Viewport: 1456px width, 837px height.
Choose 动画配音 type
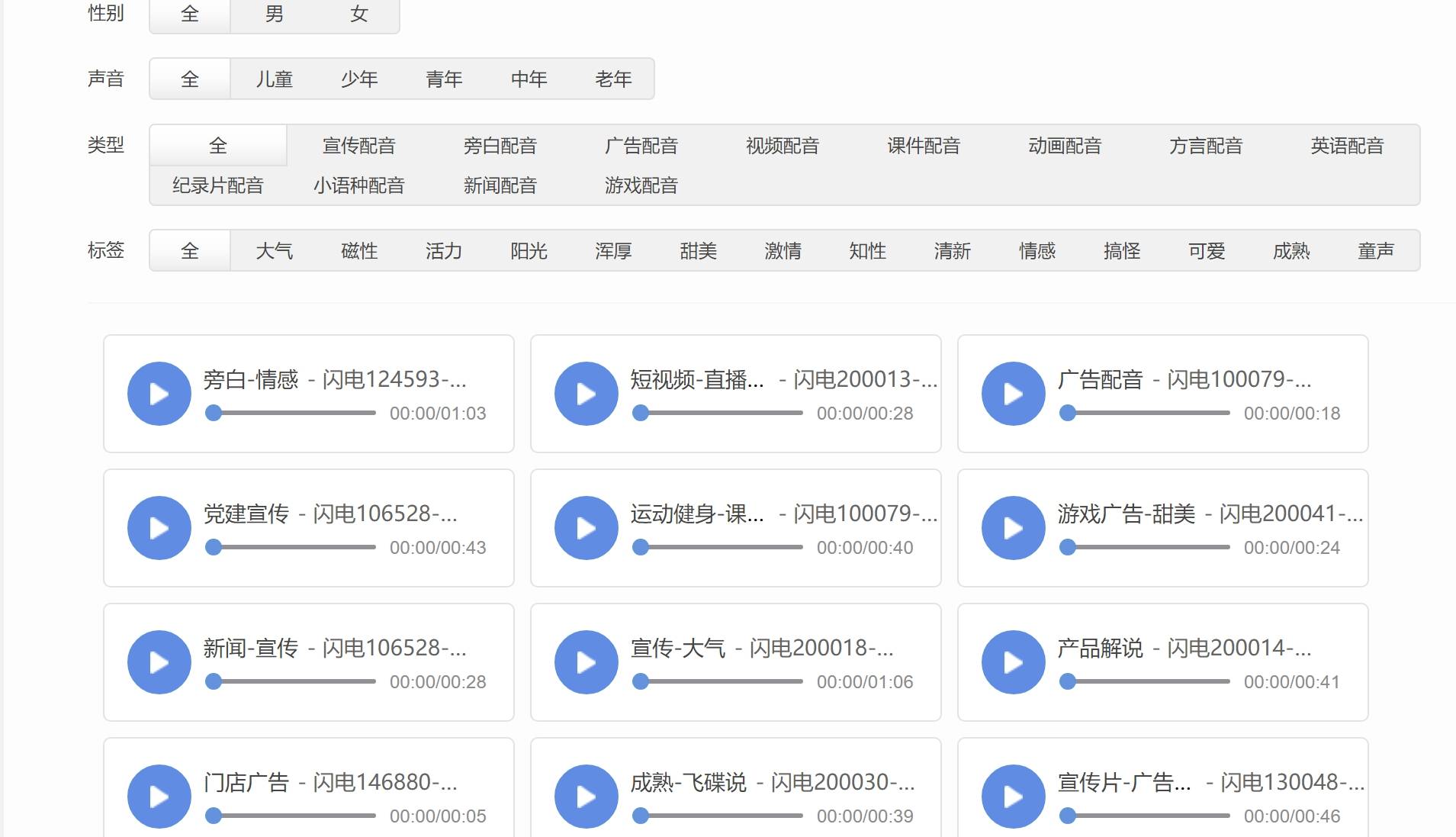1065,145
